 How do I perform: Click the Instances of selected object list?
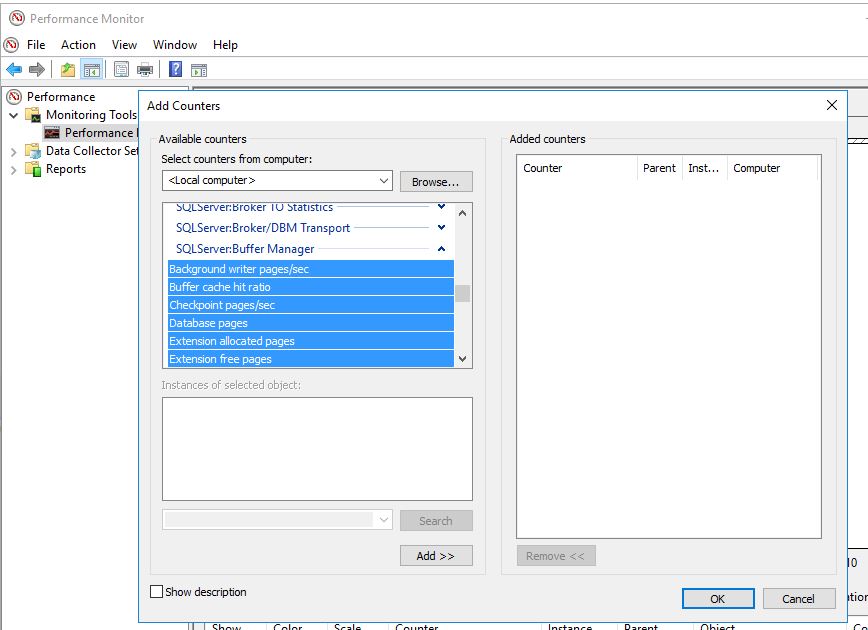(x=317, y=449)
